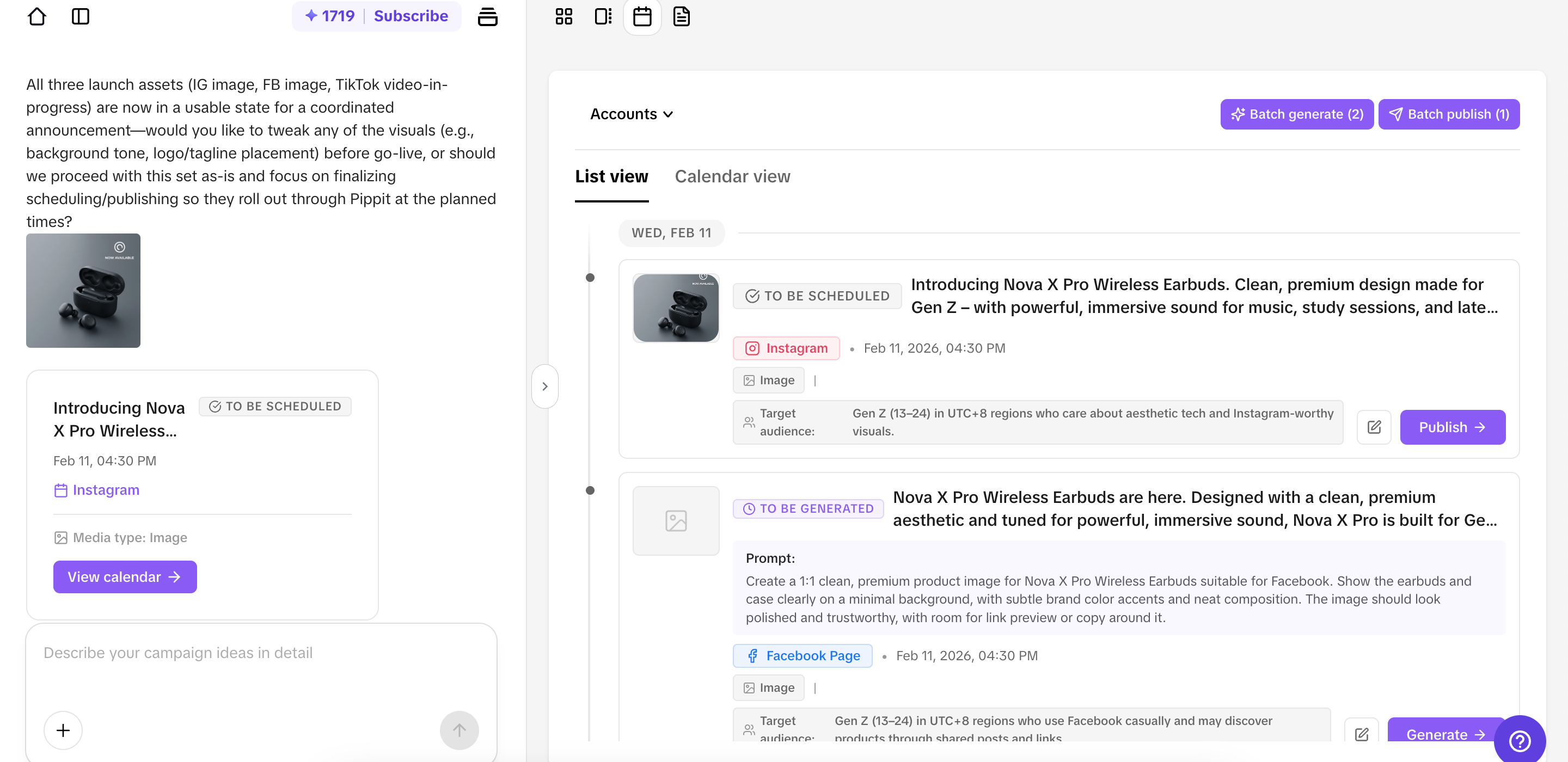The image size is (1568, 762).
Task: Collapse panel with the chevron arrow
Action: pos(545,386)
